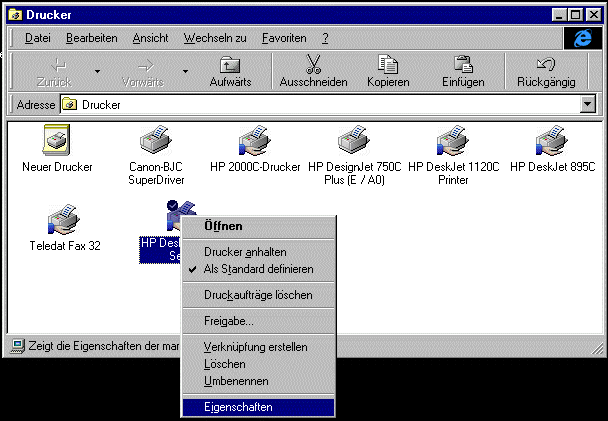This screenshot has height=421, width=608.
Task: Click into the Adresse input field
Action: pyautogui.click(x=320, y=104)
